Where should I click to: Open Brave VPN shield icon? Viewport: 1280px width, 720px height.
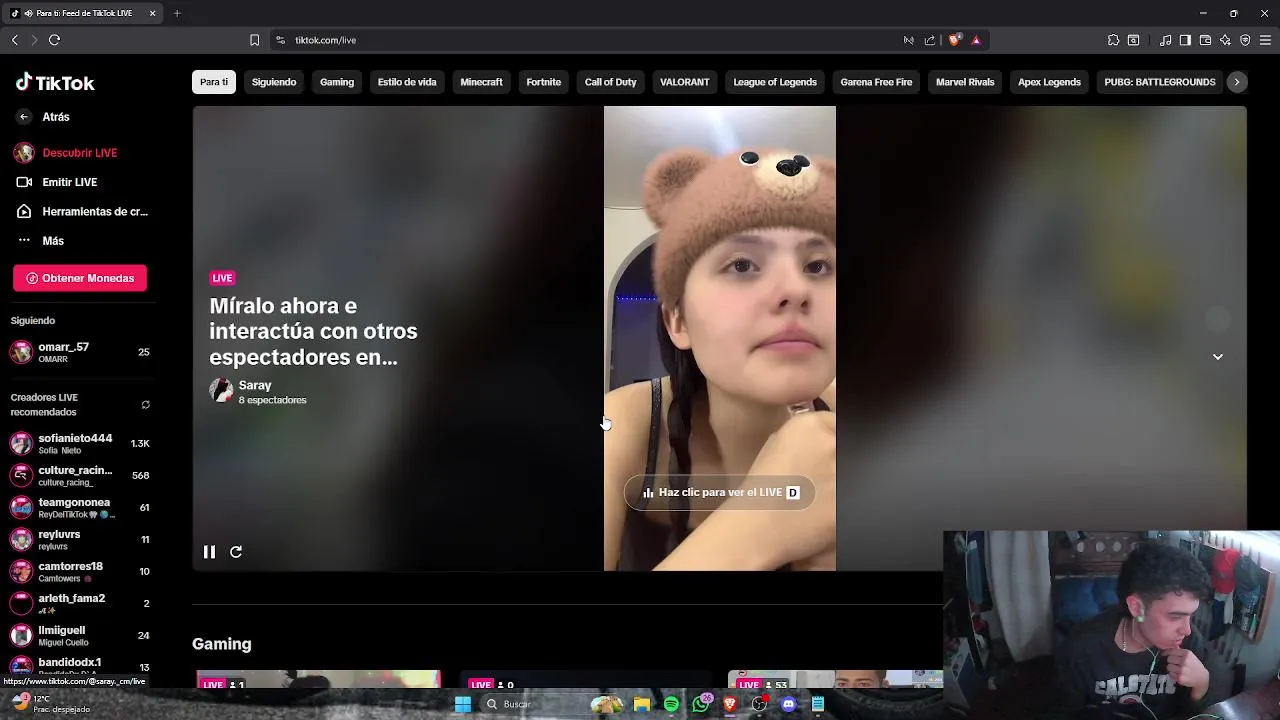(x=1245, y=40)
